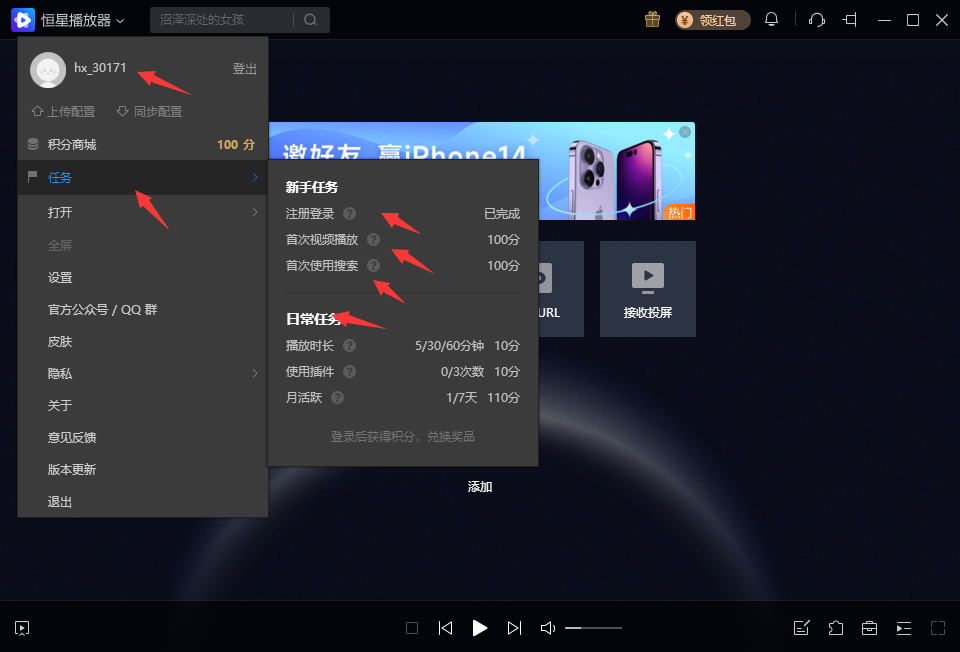Click the volume slider bar
The image size is (960, 652).
(x=593, y=628)
